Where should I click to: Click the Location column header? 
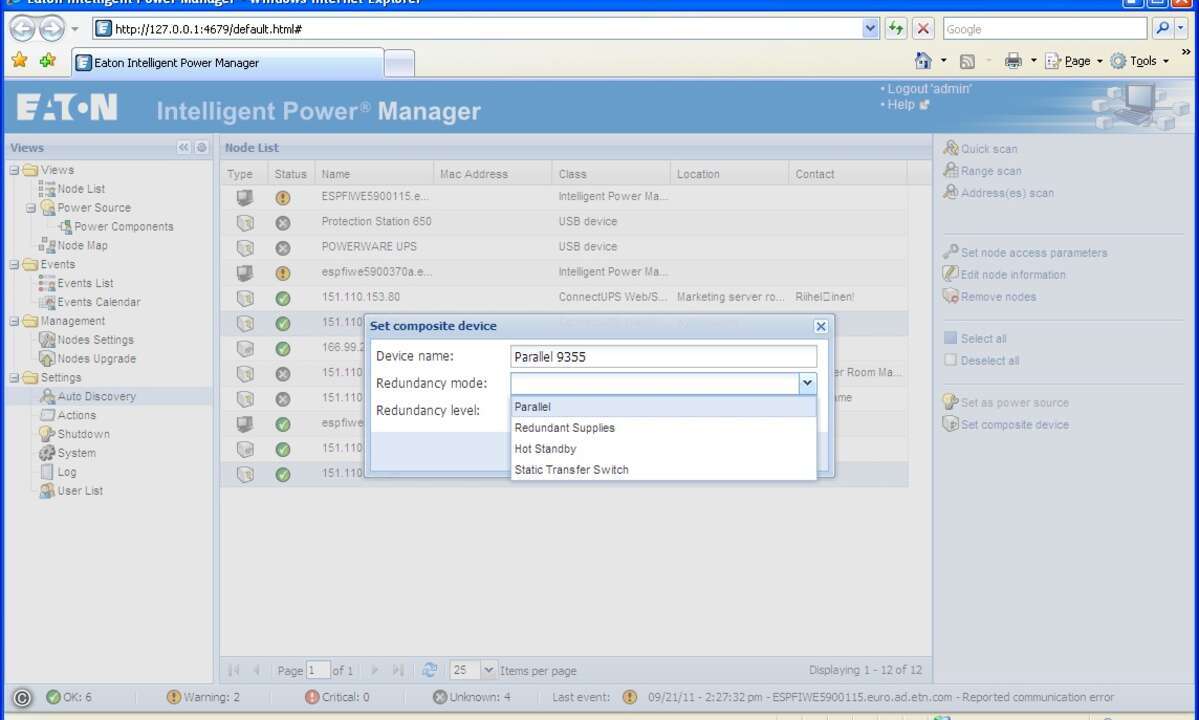coord(729,174)
